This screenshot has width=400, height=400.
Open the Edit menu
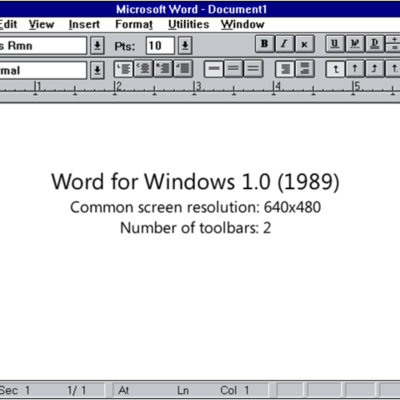9,24
